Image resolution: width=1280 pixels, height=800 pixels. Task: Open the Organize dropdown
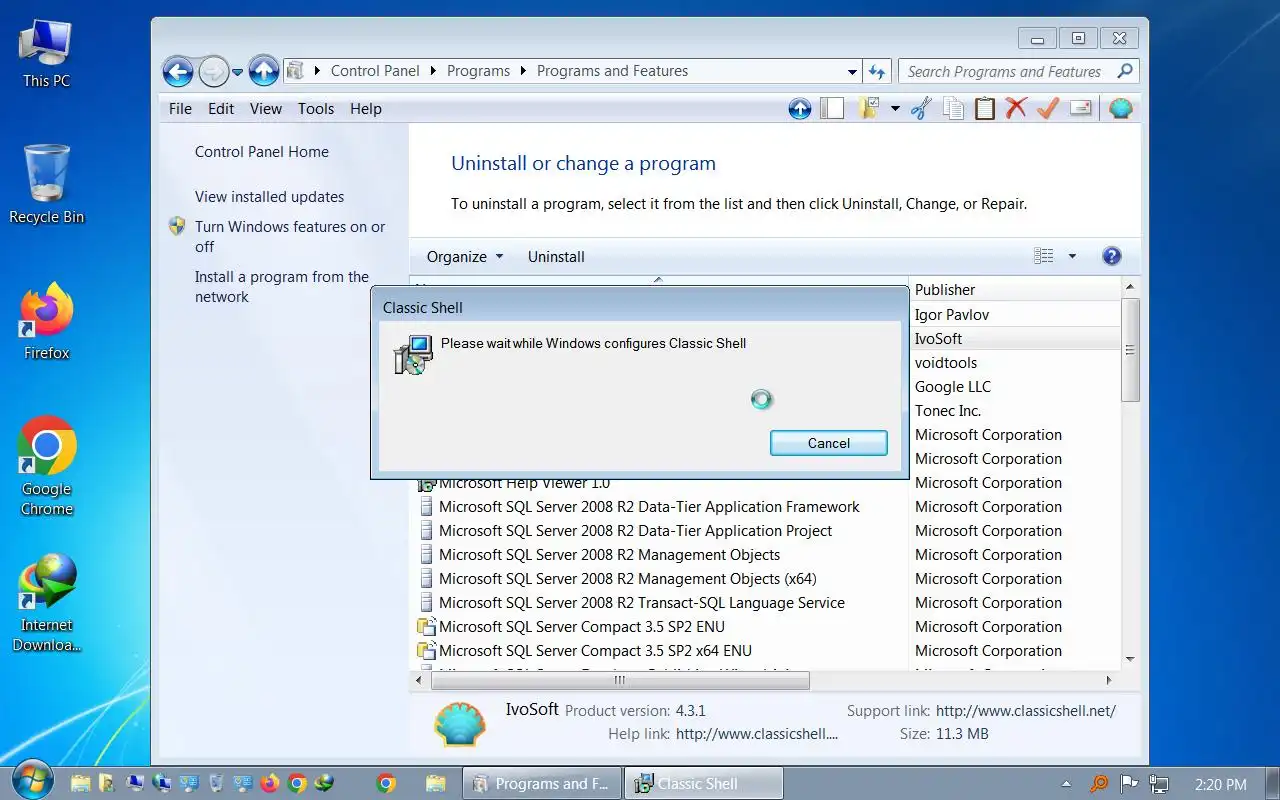[x=465, y=257]
